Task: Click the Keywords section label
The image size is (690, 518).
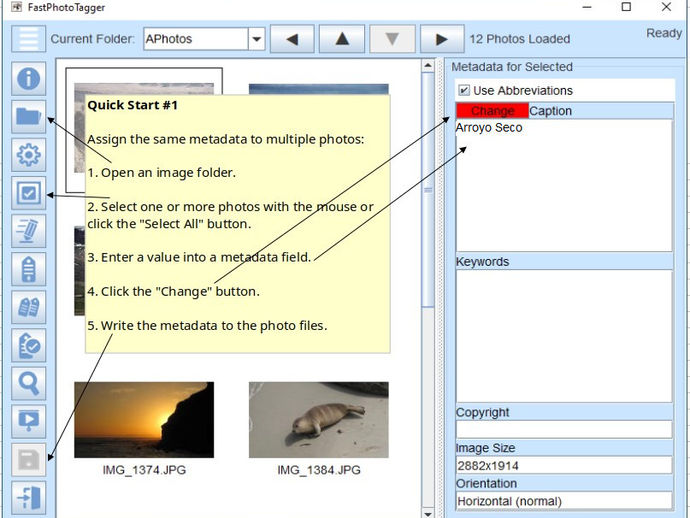Action: pos(482,261)
